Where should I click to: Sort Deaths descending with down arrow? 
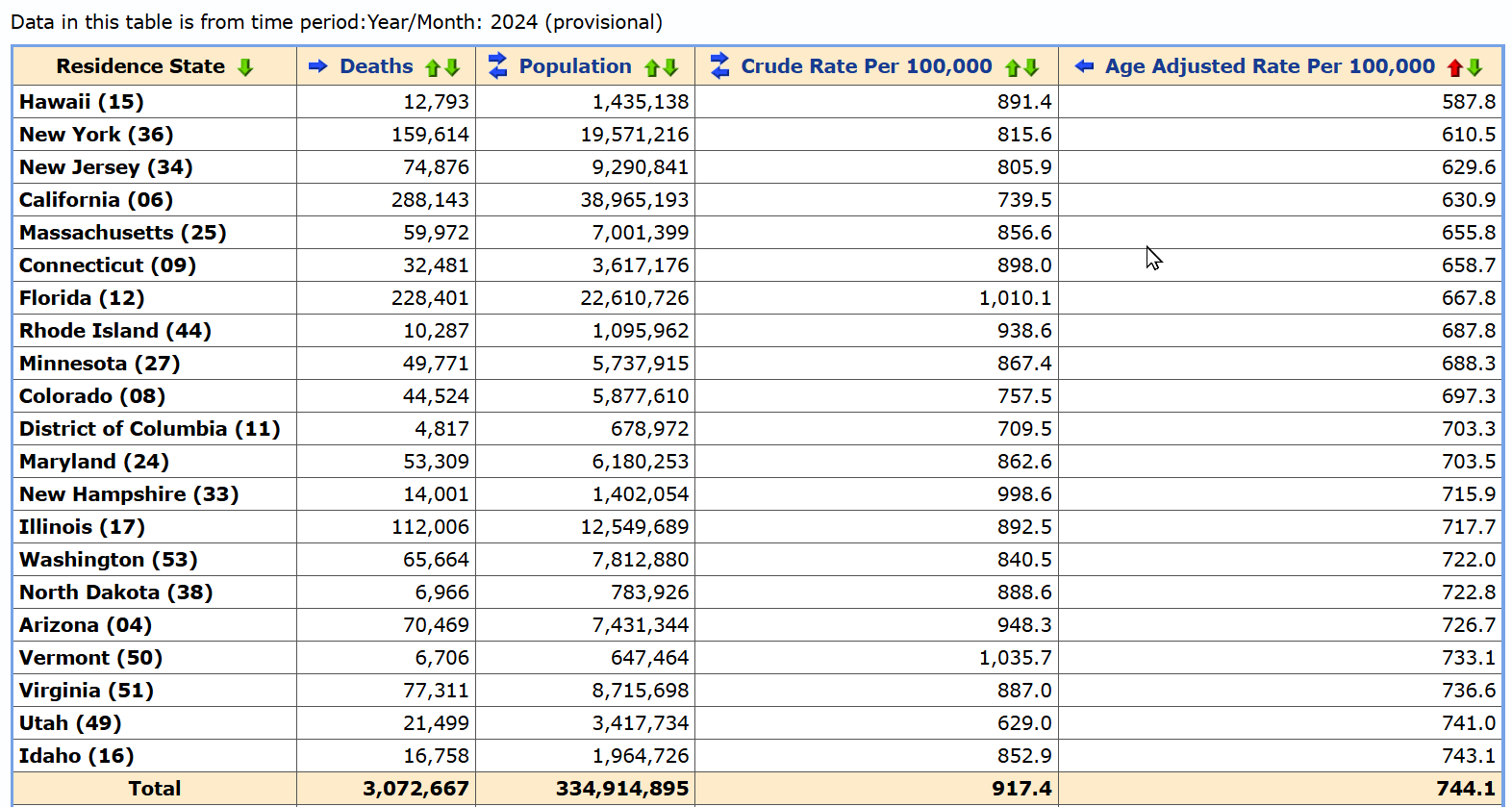coord(452,67)
